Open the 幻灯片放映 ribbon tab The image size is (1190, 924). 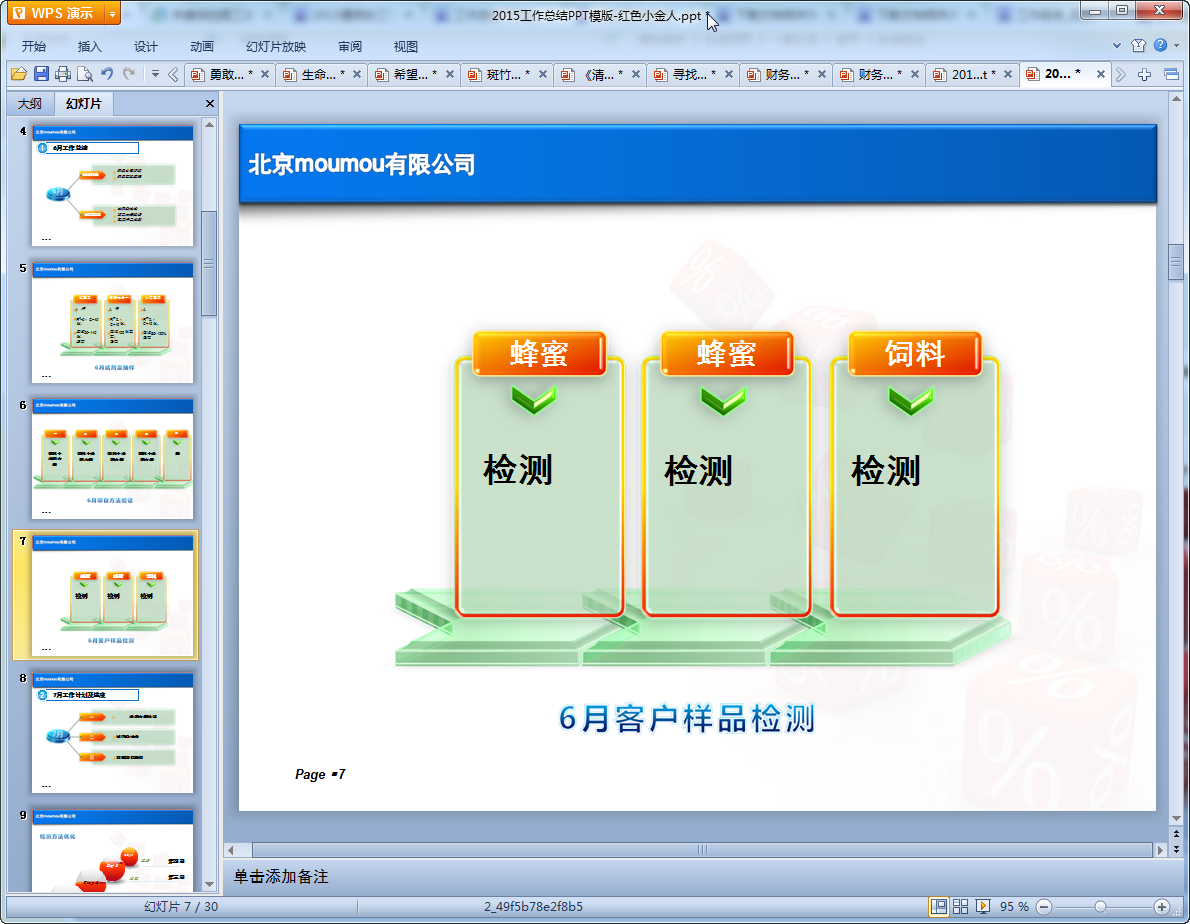(275, 46)
